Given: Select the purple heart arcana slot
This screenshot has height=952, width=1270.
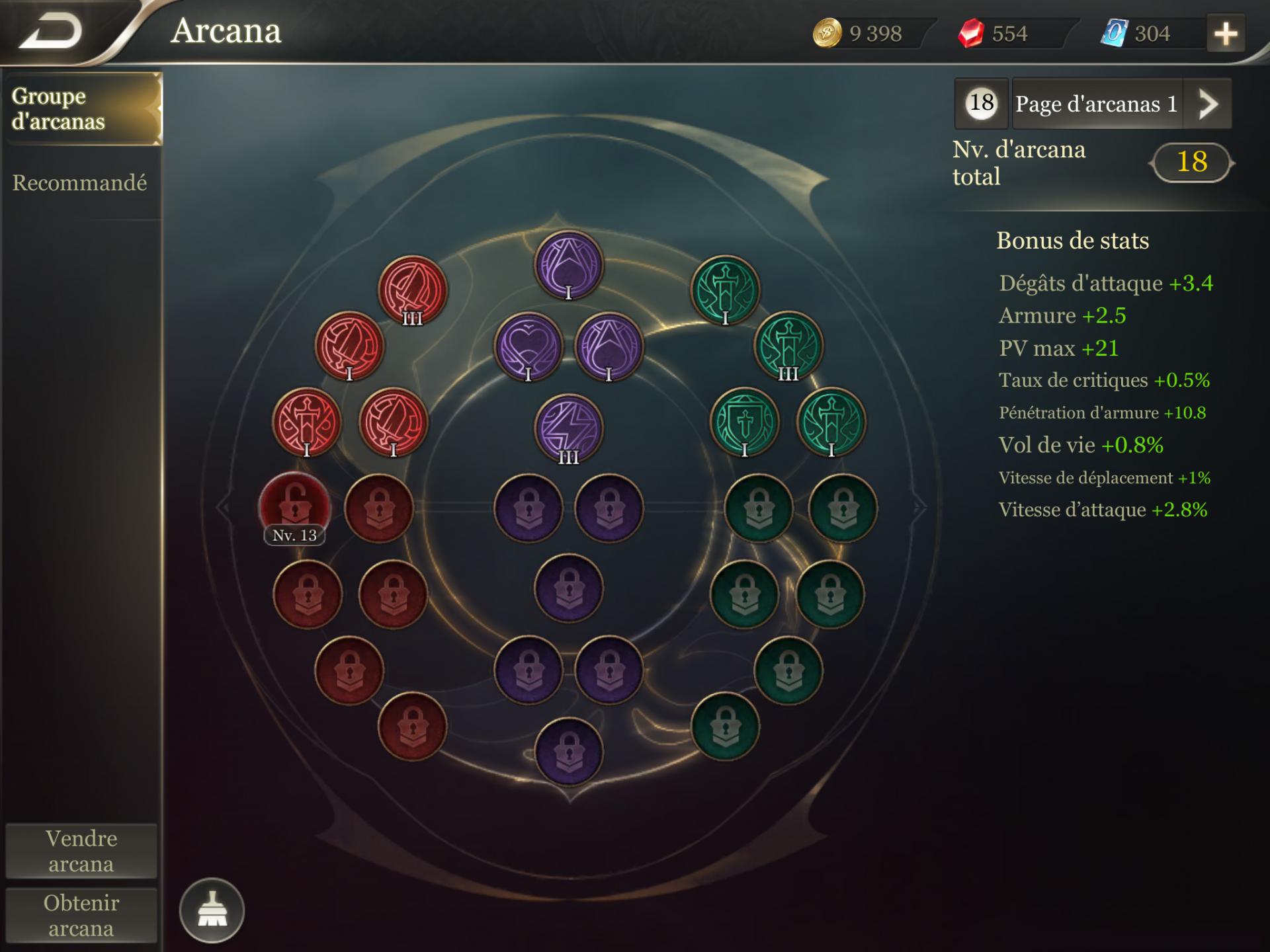Looking at the screenshot, I should tap(529, 346).
